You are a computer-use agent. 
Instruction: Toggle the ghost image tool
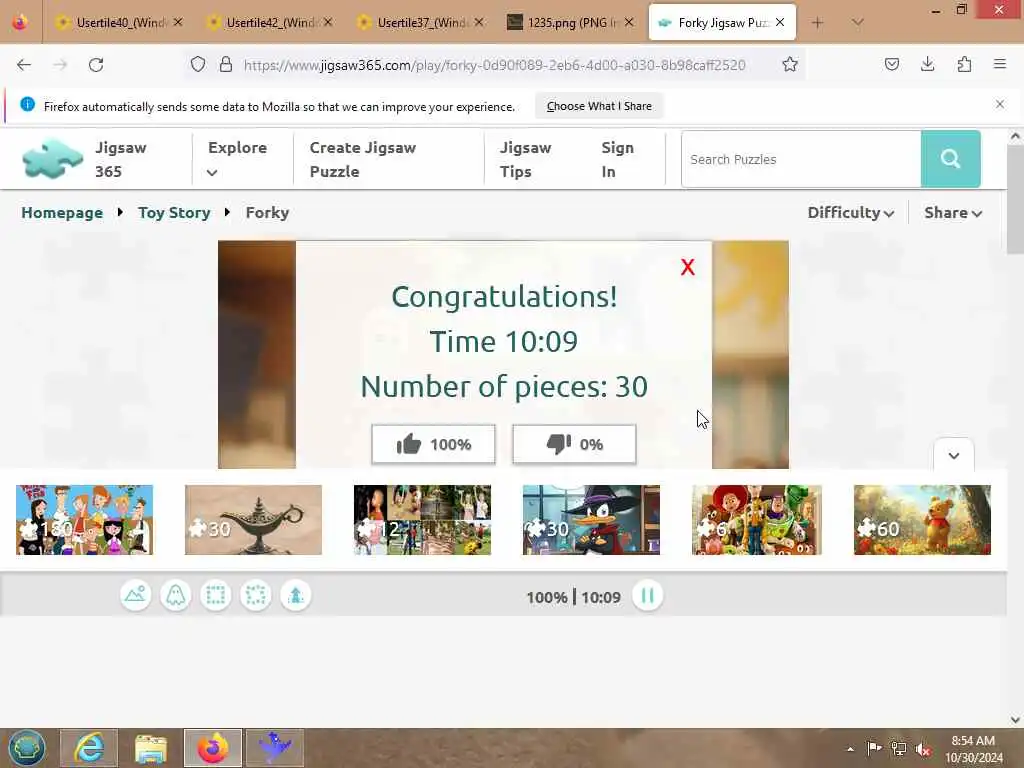click(x=176, y=596)
